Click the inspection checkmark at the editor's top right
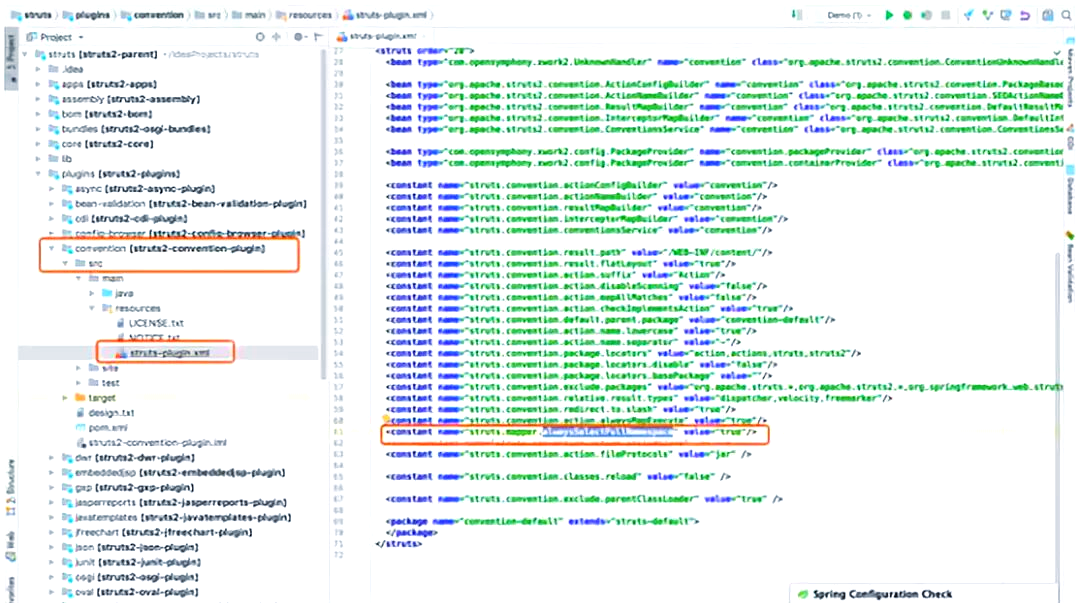This screenshot has width=1080, height=603. (1057, 52)
